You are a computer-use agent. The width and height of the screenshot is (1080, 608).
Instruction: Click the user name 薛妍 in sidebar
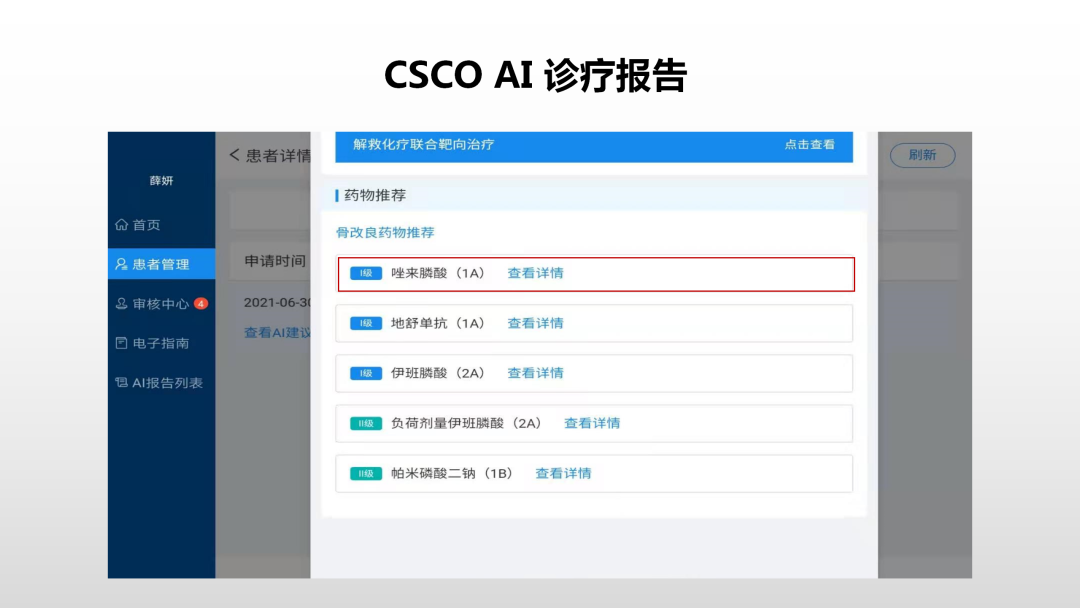161,181
